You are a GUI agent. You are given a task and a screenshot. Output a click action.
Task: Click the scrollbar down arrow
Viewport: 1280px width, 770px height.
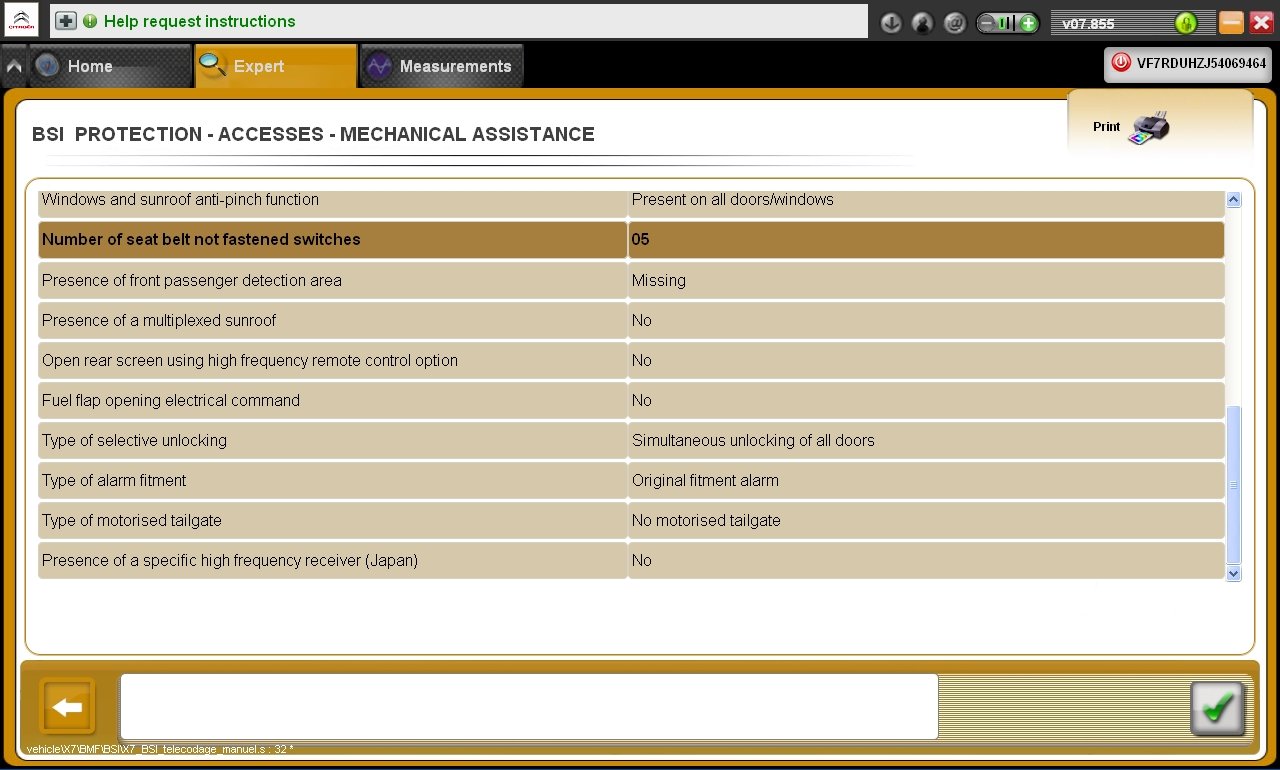(1233, 574)
